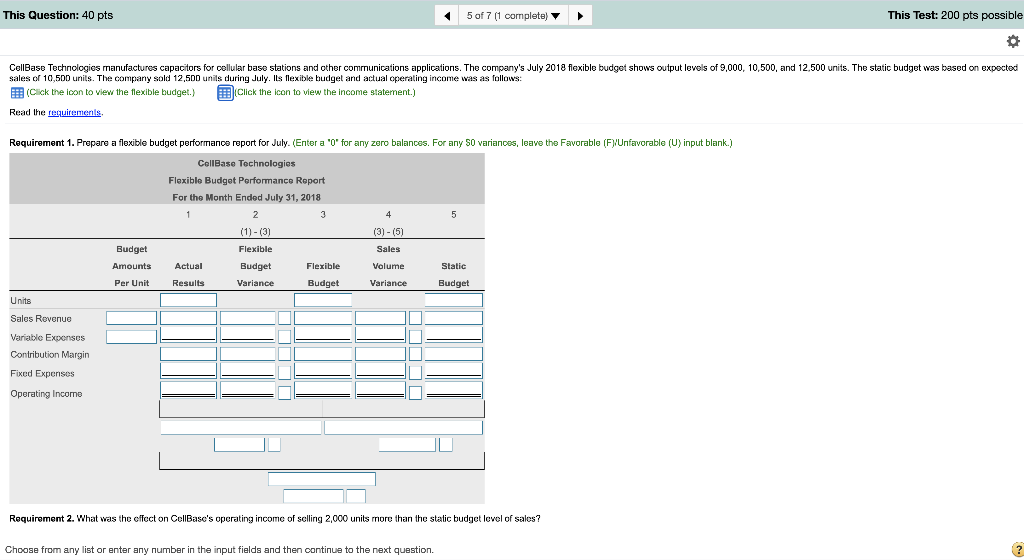The image size is (1024, 560).
Task: Open Contribution Margin sales volume variance F/U selector
Action: click(415, 354)
